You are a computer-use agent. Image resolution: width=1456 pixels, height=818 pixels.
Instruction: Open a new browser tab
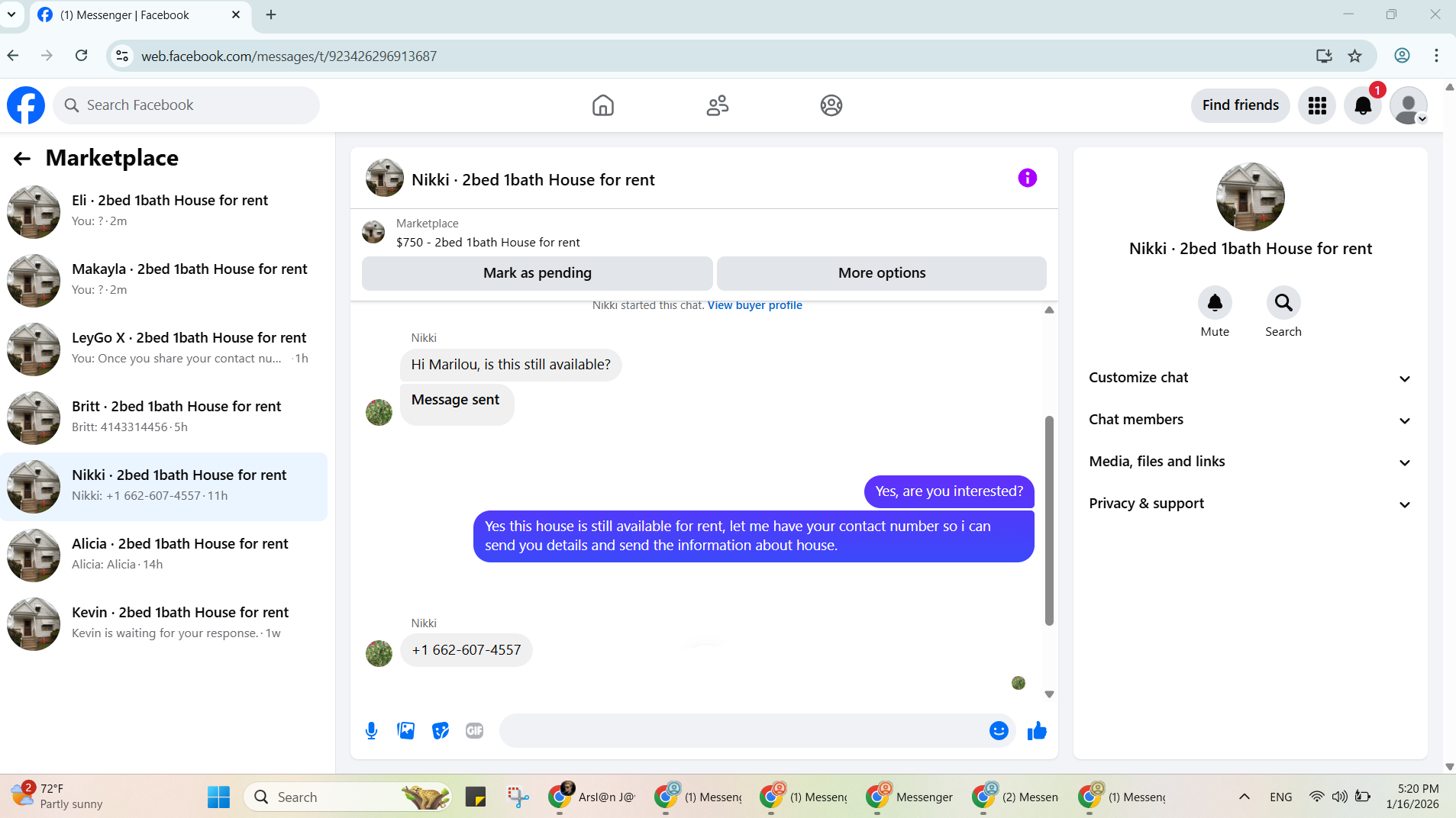point(271,14)
